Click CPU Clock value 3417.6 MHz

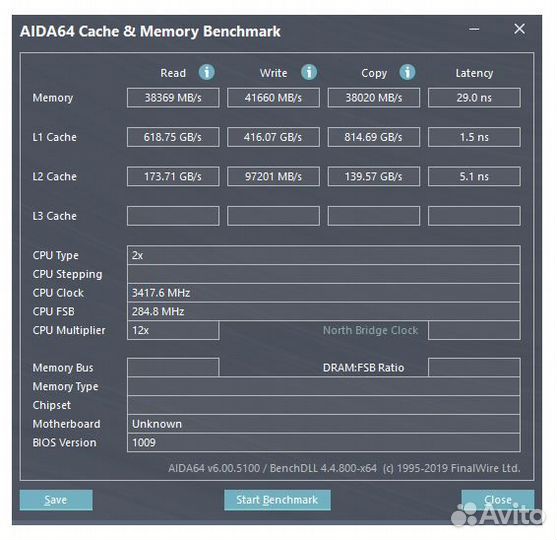(x=324, y=293)
